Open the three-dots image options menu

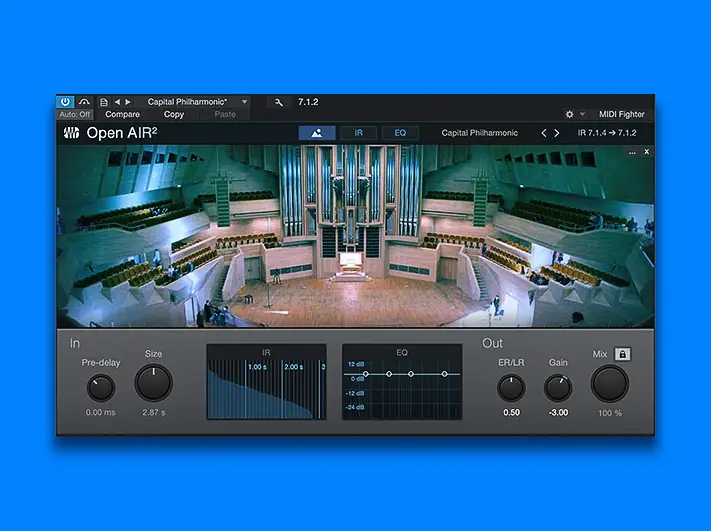[632, 153]
